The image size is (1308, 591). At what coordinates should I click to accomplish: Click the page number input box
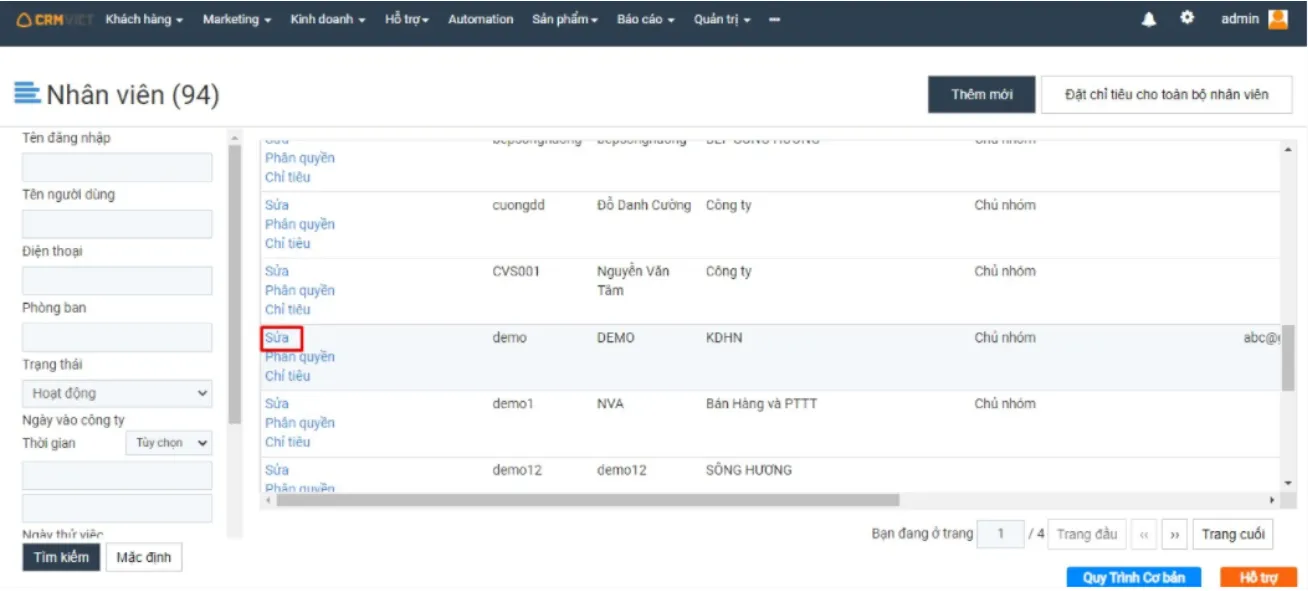coord(1000,535)
